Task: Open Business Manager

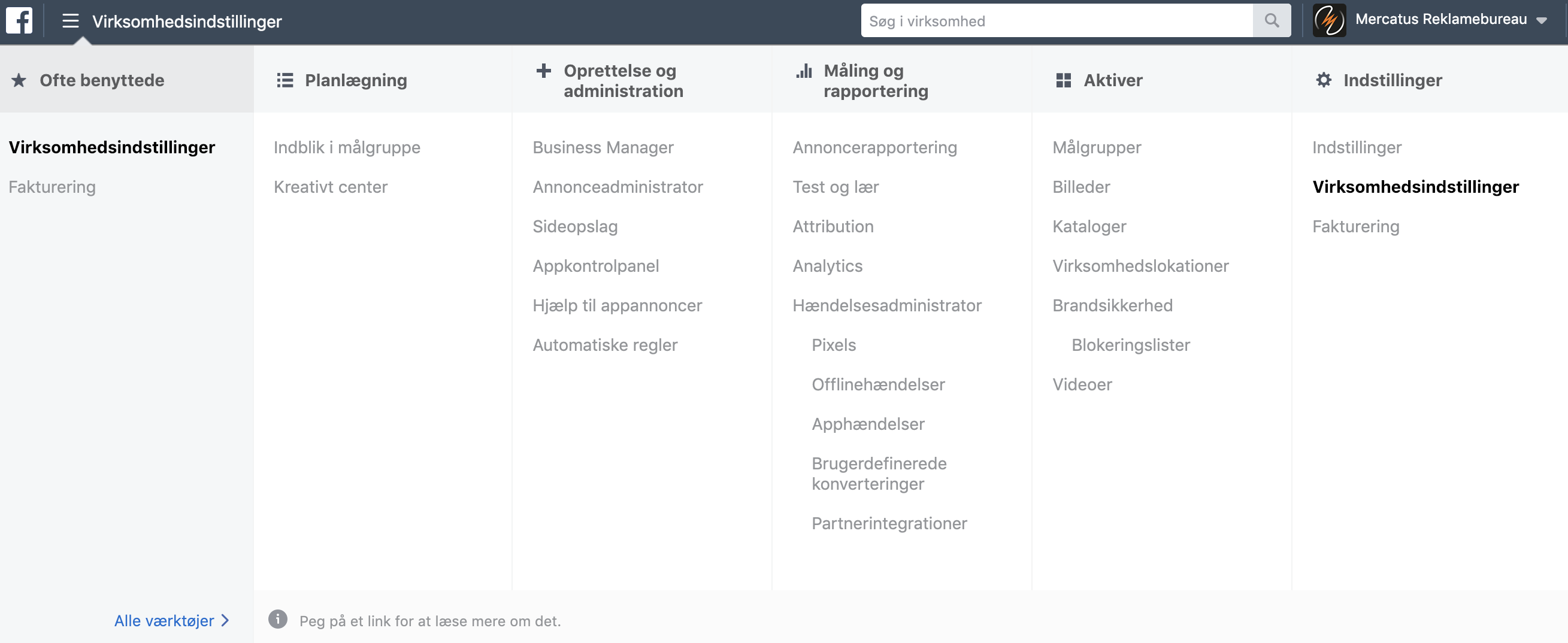Action: pyautogui.click(x=603, y=147)
